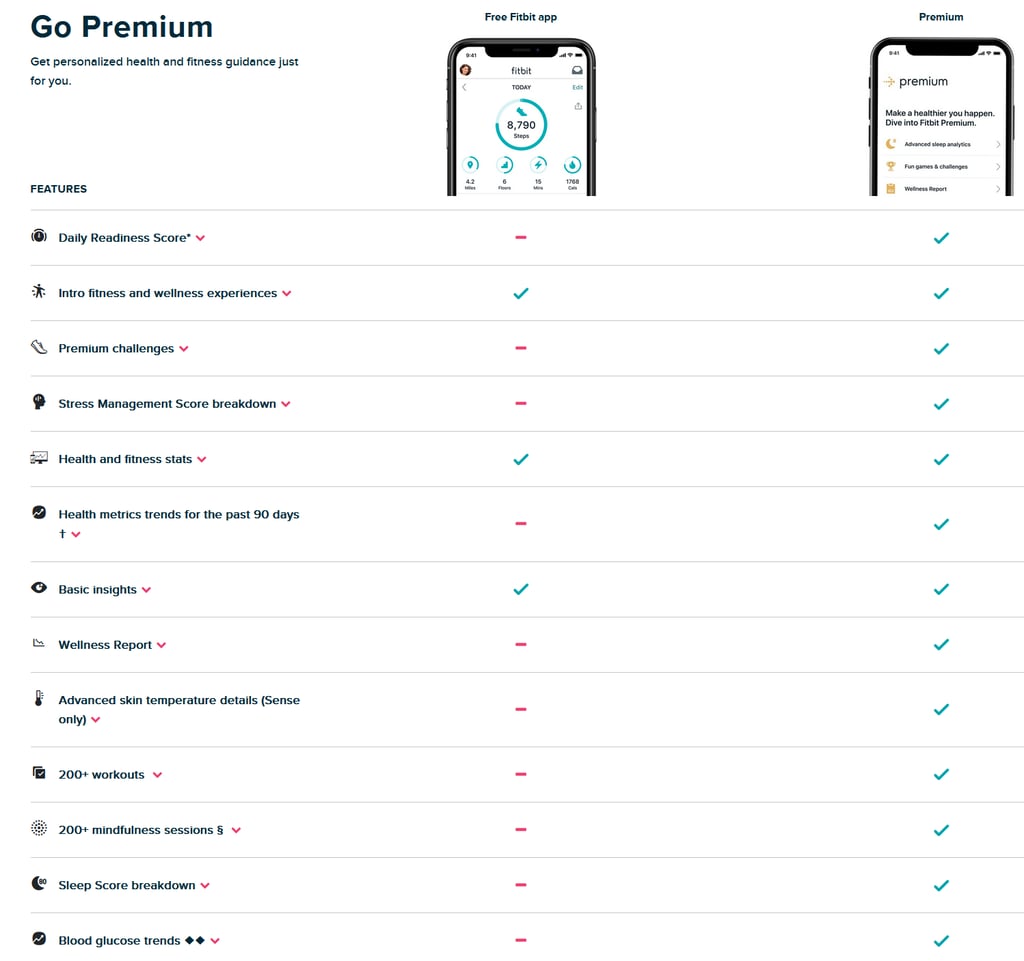Click the Stress Management head icon

pos(39,402)
